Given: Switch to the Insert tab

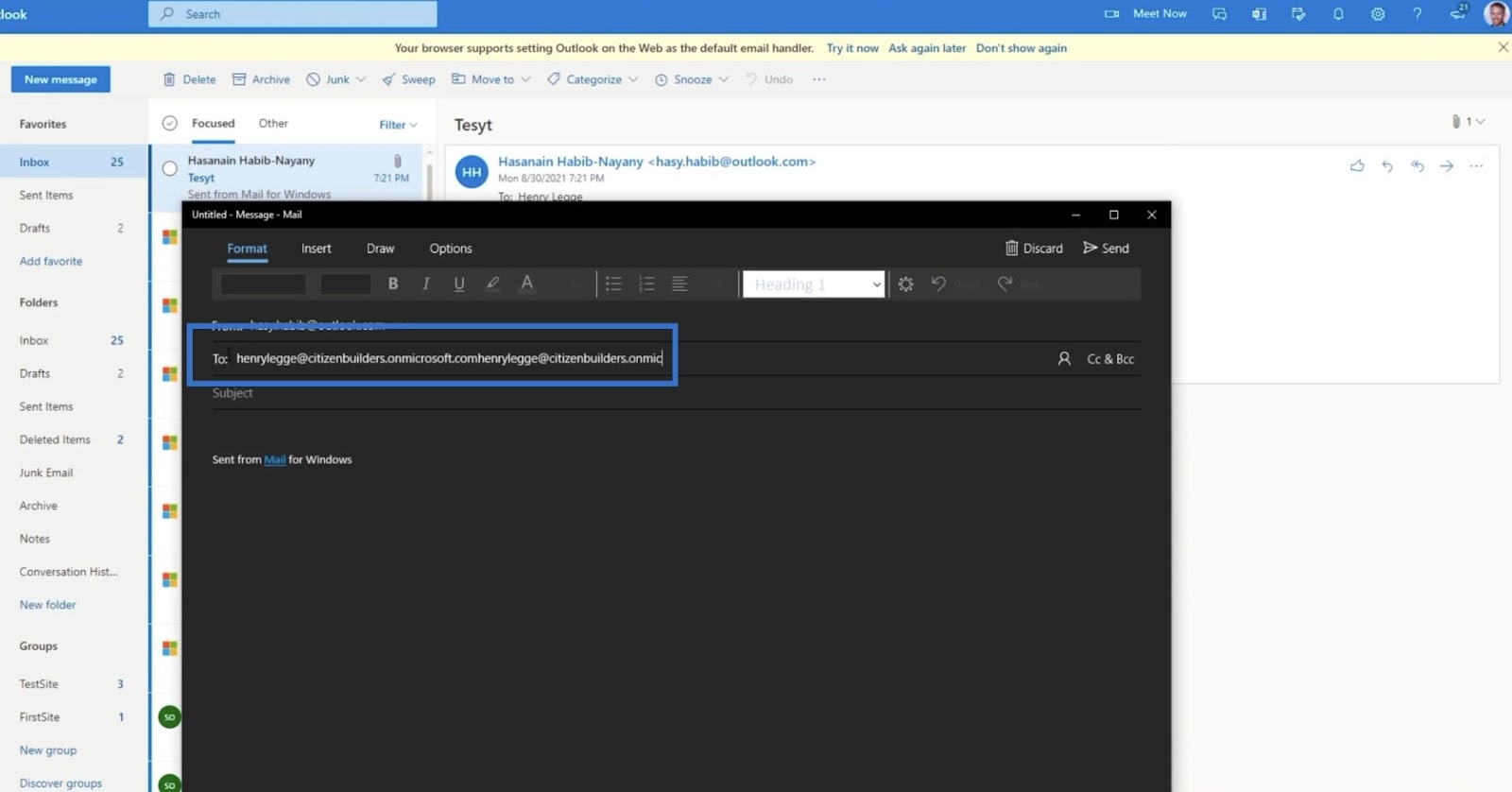Looking at the screenshot, I should point(317,249).
